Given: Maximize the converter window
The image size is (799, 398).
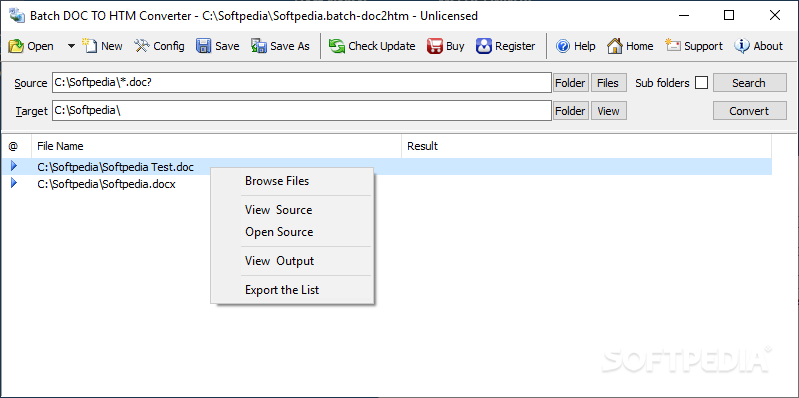Looking at the screenshot, I should click(729, 16).
